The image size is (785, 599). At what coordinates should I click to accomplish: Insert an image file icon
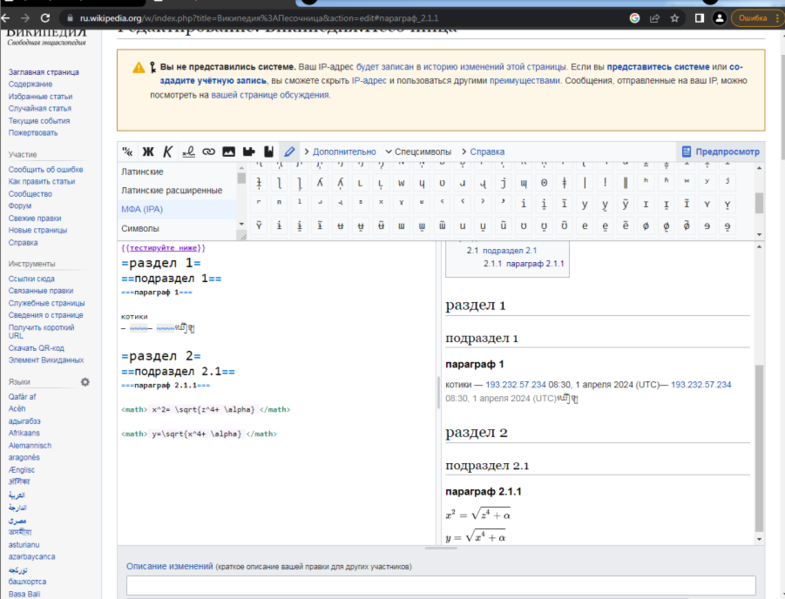tap(229, 152)
